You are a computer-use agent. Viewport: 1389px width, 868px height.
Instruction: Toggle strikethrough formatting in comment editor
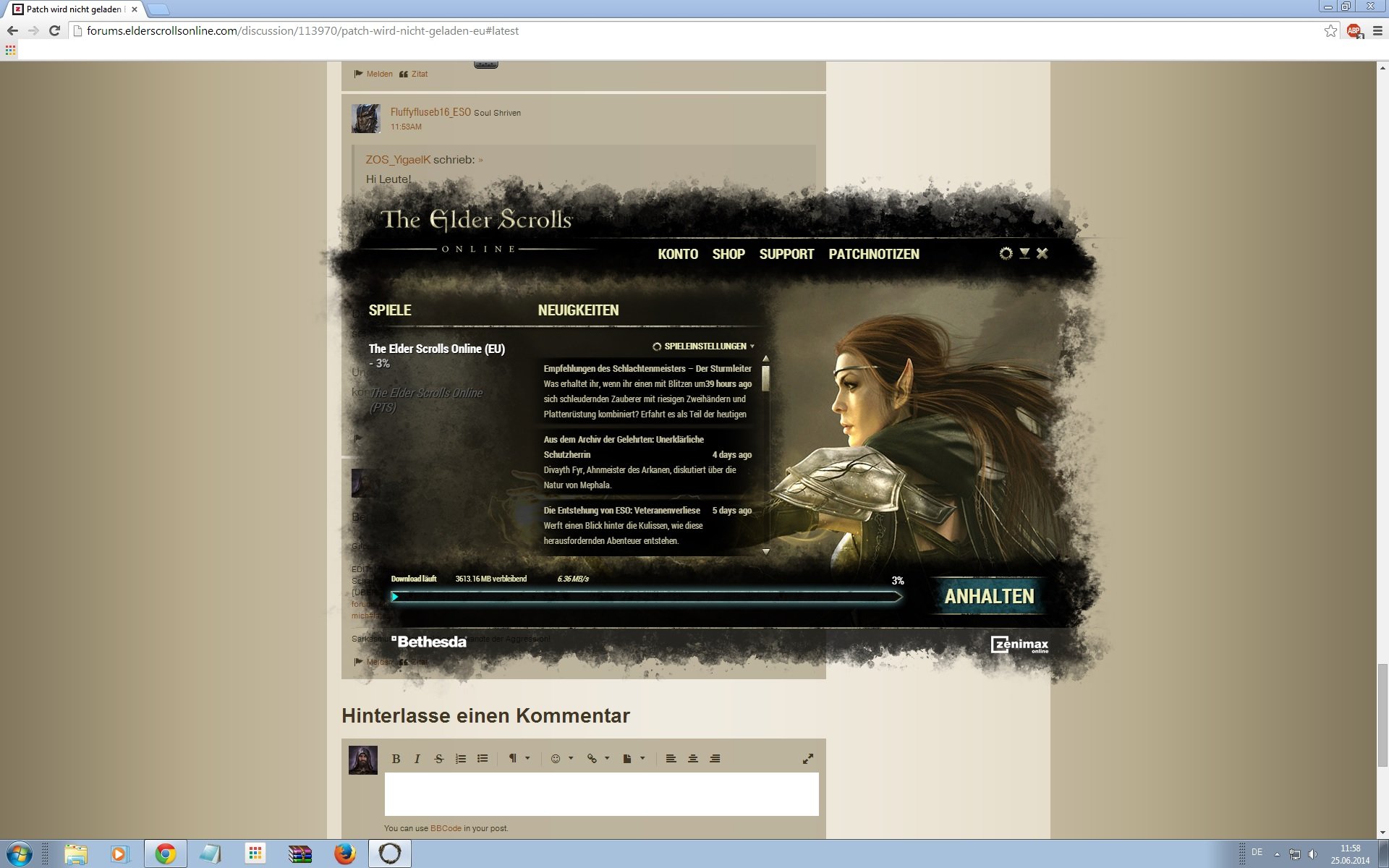(438, 759)
